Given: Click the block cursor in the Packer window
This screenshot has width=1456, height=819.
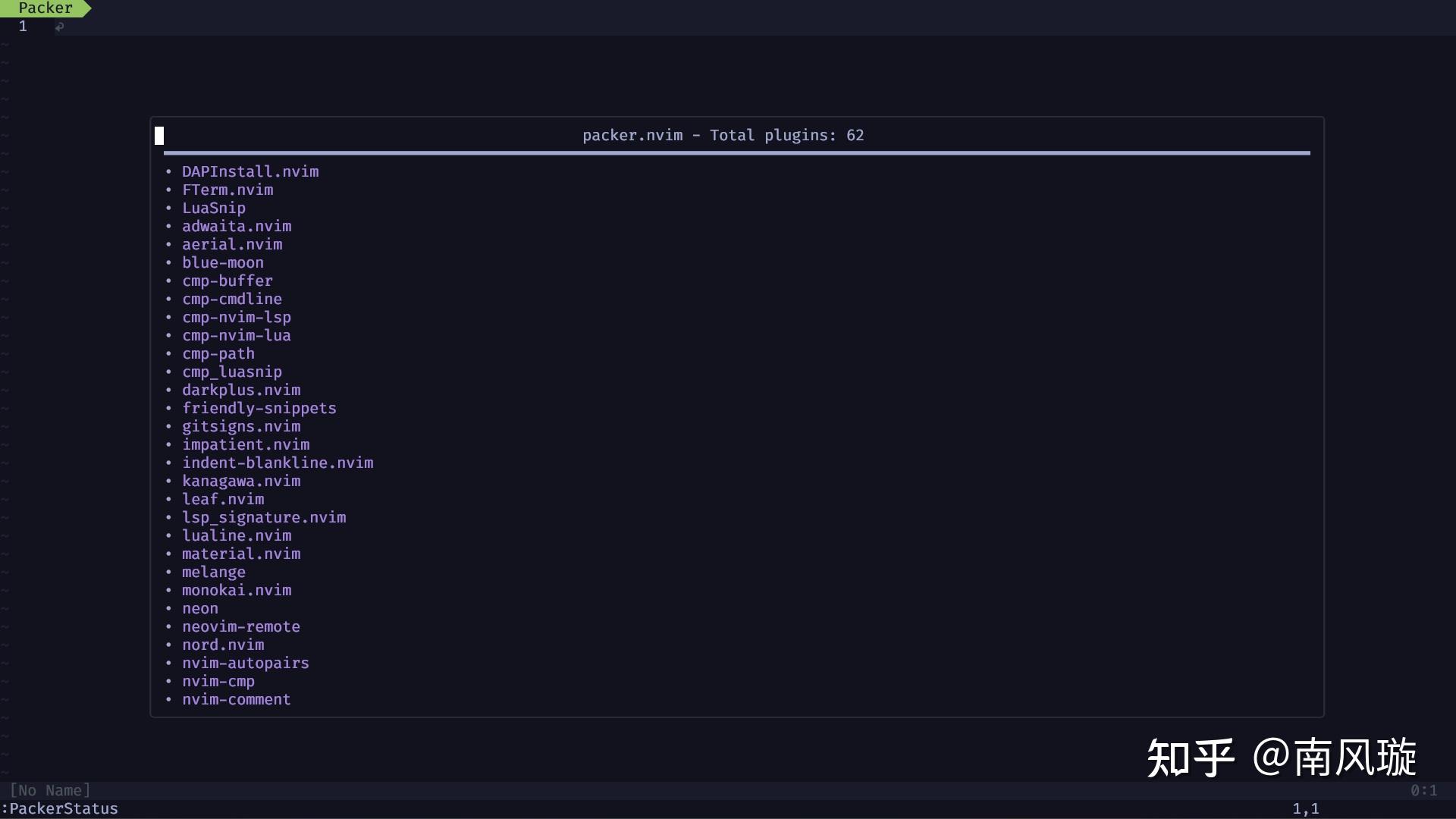Looking at the screenshot, I should (x=159, y=135).
